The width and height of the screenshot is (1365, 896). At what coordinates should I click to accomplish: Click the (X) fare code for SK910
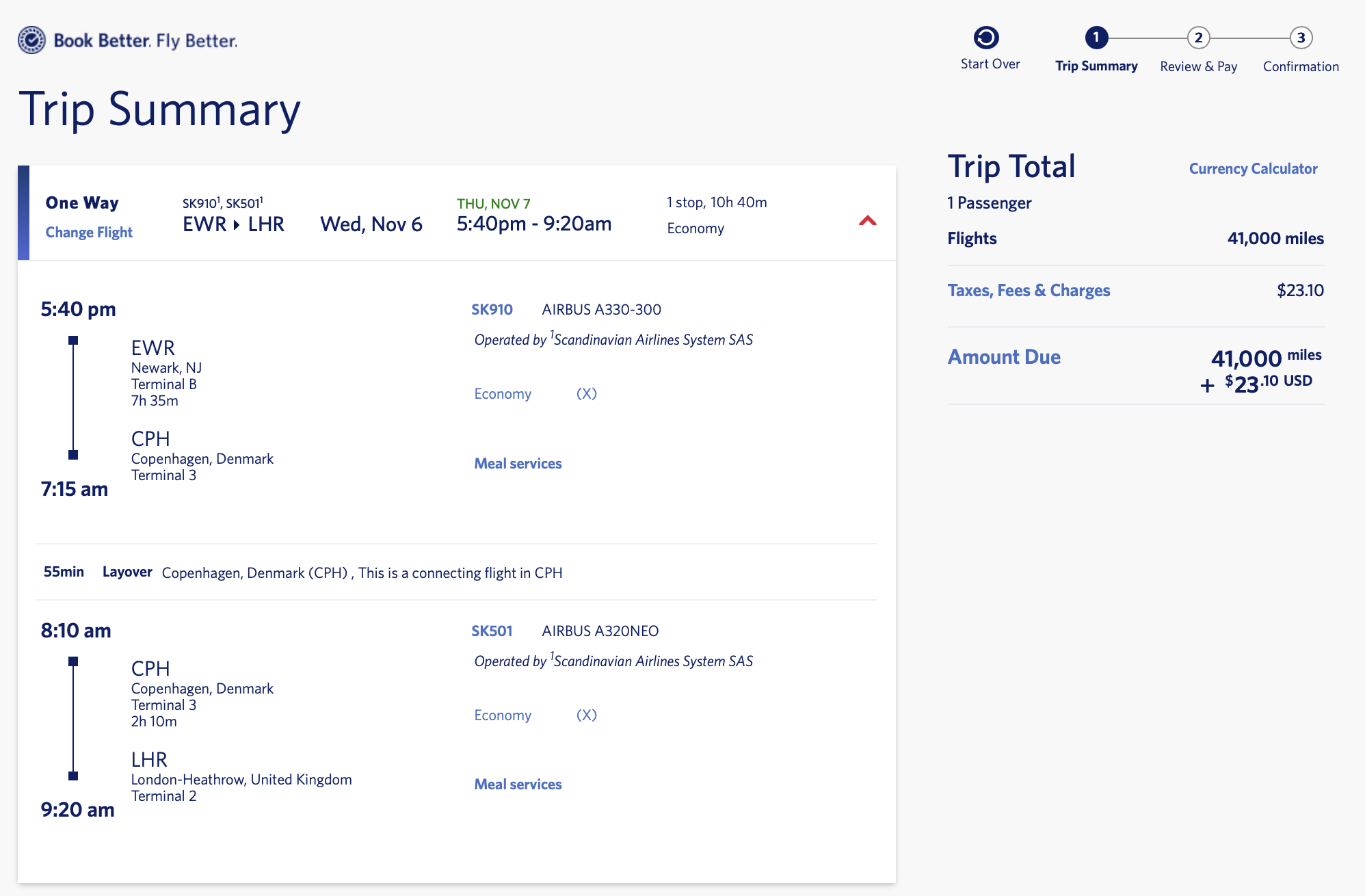point(586,394)
